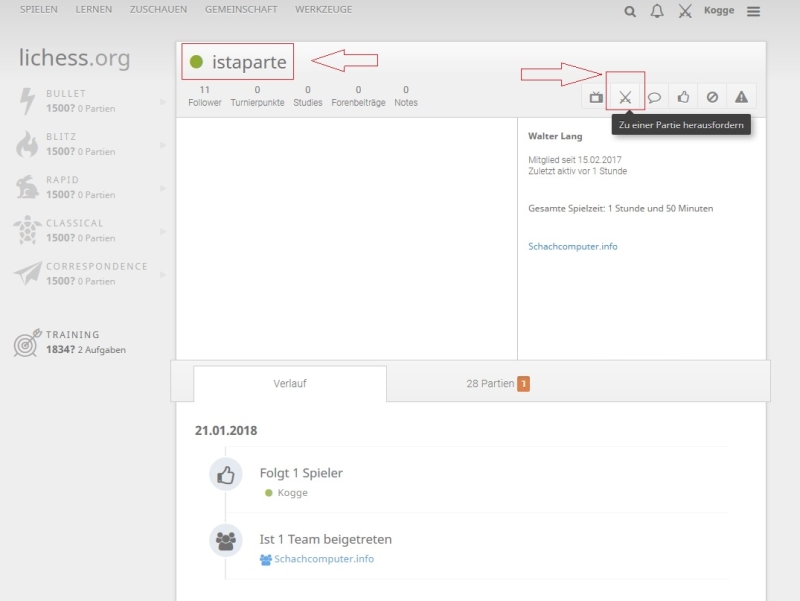
Task: Click the Ist 1 Team beigetreten entry
Action: point(326,539)
